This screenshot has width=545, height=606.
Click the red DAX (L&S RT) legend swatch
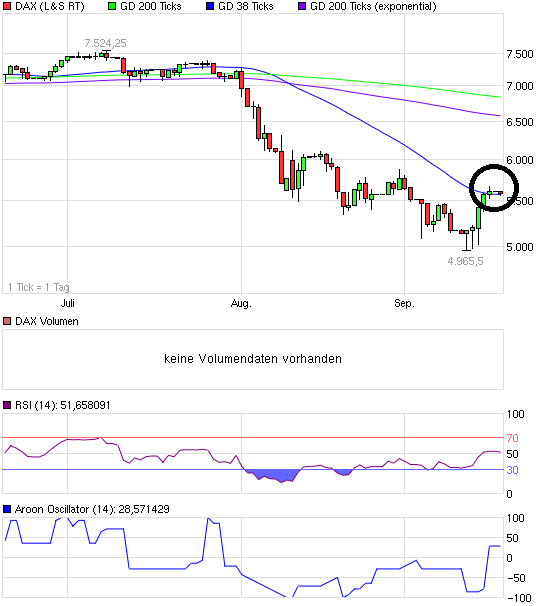pyautogui.click(x=7, y=6)
